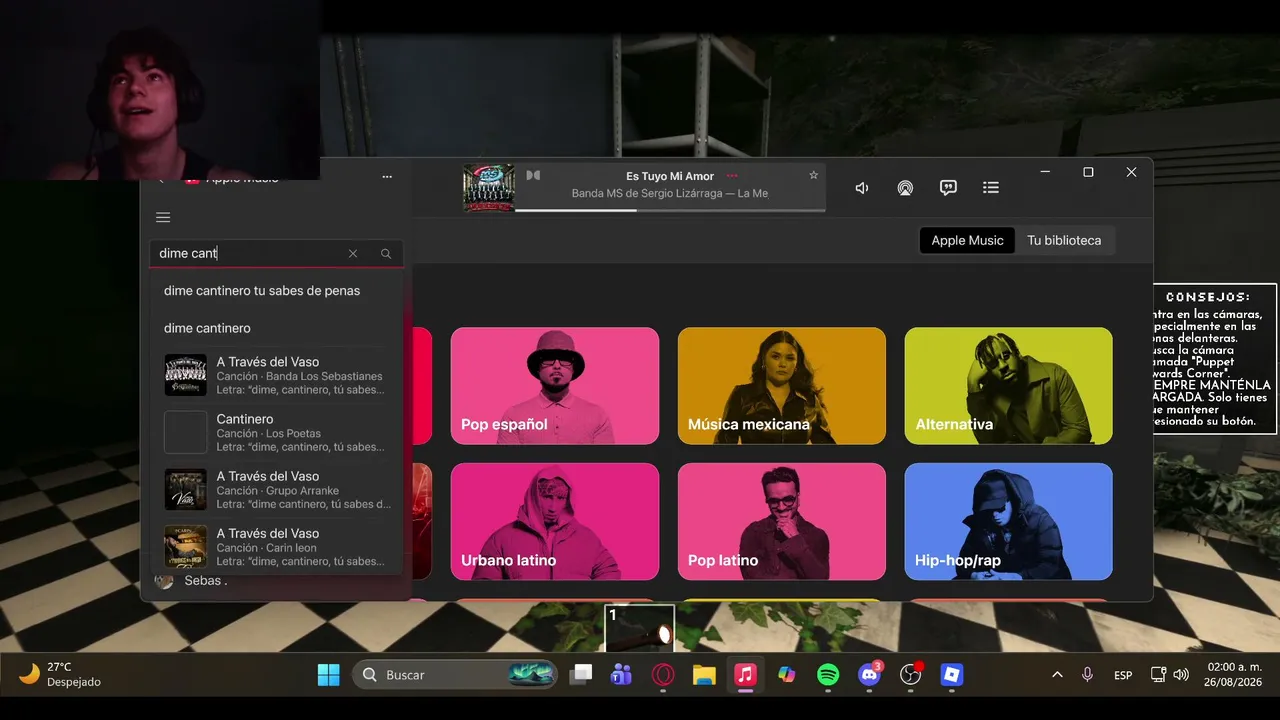
Task: Open the three-dot menu beside Apple Music title
Action: 387,177
